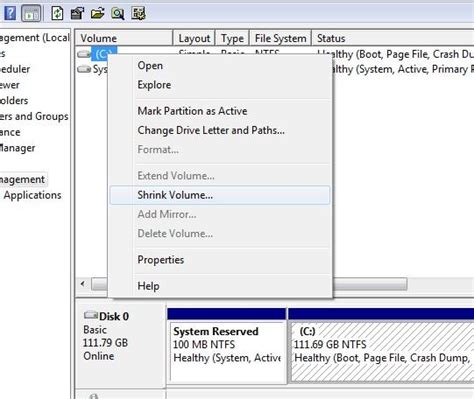Click the '111.79 GB' disk size text

(105, 343)
